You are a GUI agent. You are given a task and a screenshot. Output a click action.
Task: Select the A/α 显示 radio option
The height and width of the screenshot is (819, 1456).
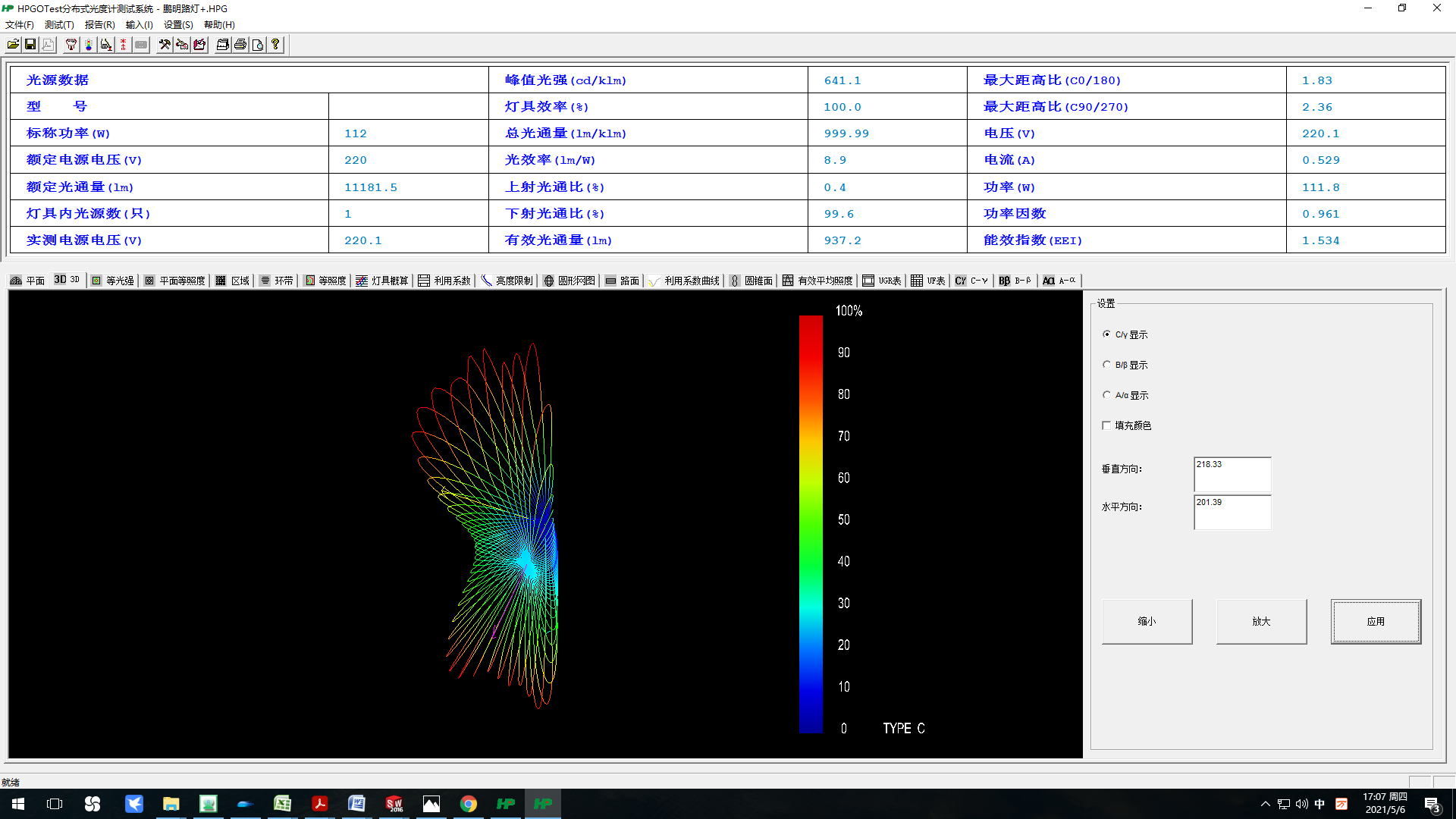coord(1106,395)
